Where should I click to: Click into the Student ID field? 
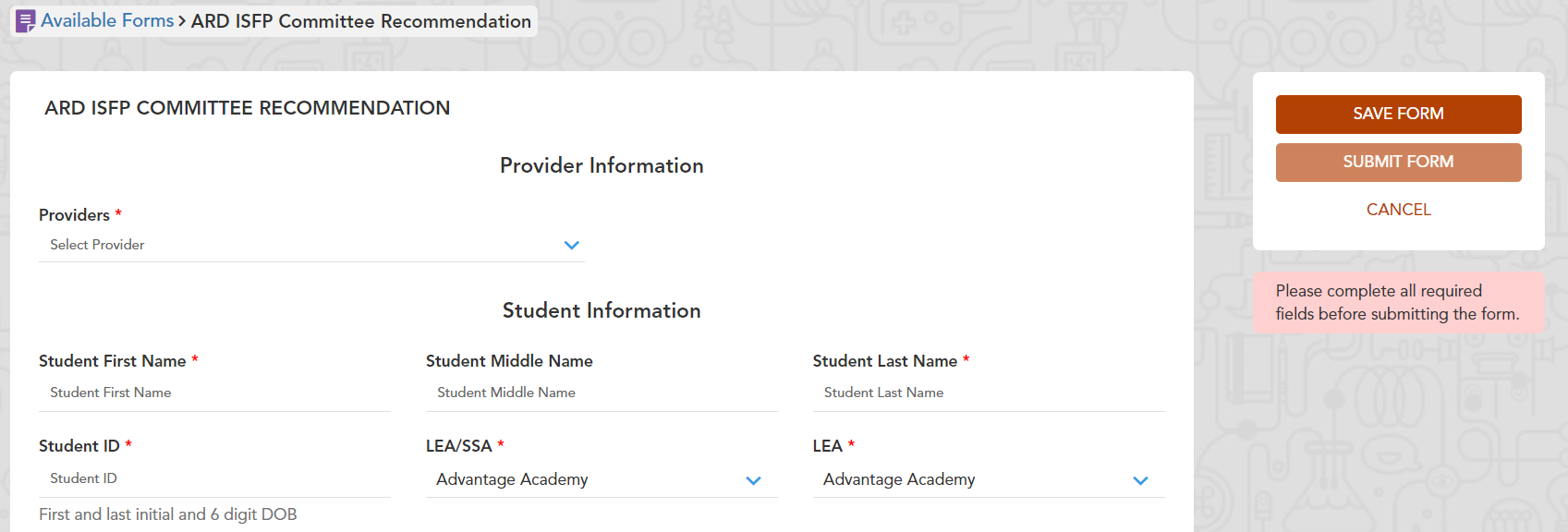[x=214, y=478]
